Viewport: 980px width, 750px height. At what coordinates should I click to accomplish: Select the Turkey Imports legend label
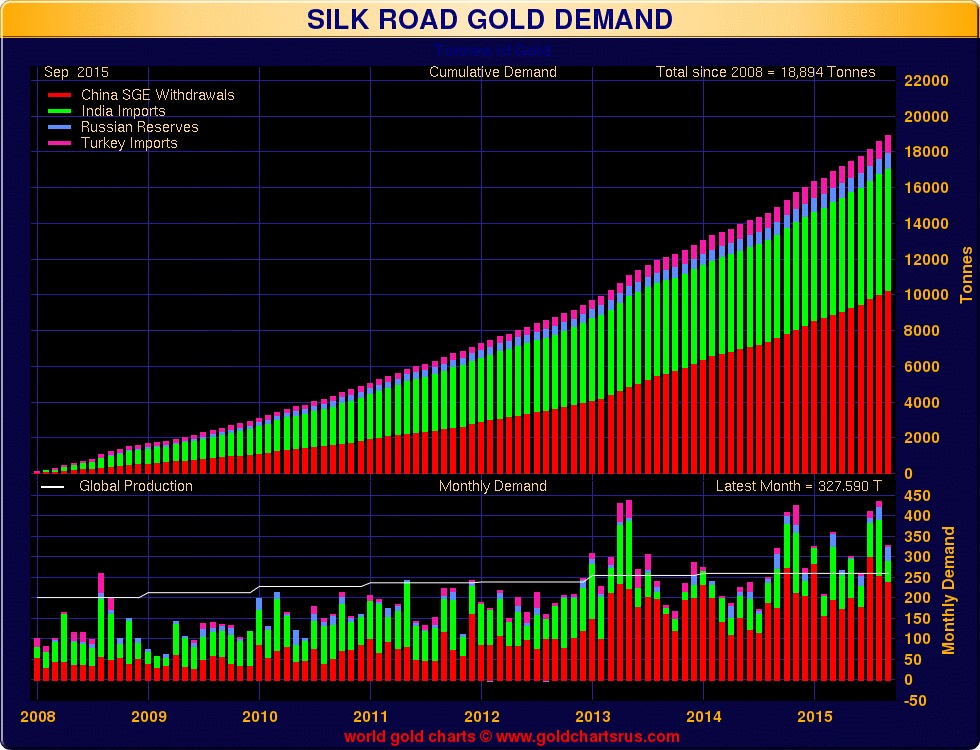click(129, 143)
